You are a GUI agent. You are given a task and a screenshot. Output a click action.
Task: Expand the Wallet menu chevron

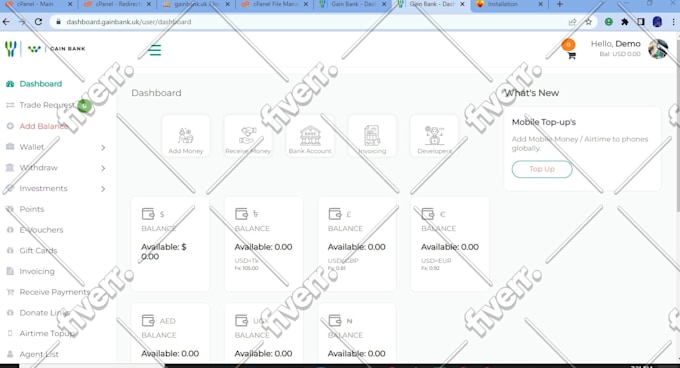point(103,147)
